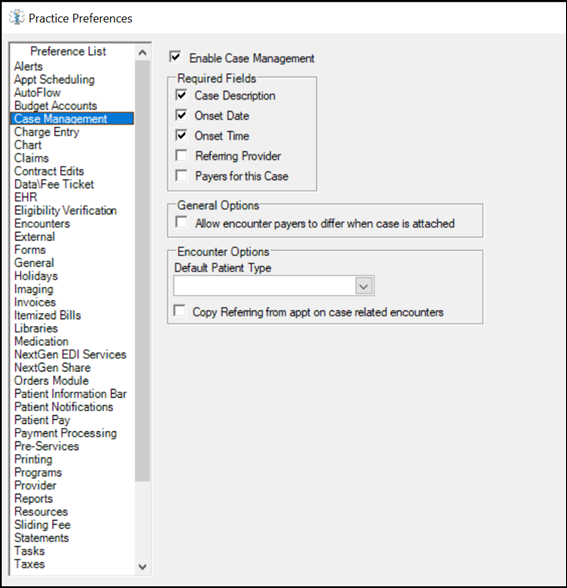Allow encounter payers to differ checkbox
The image size is (567, 588).
tap(182, 222)
